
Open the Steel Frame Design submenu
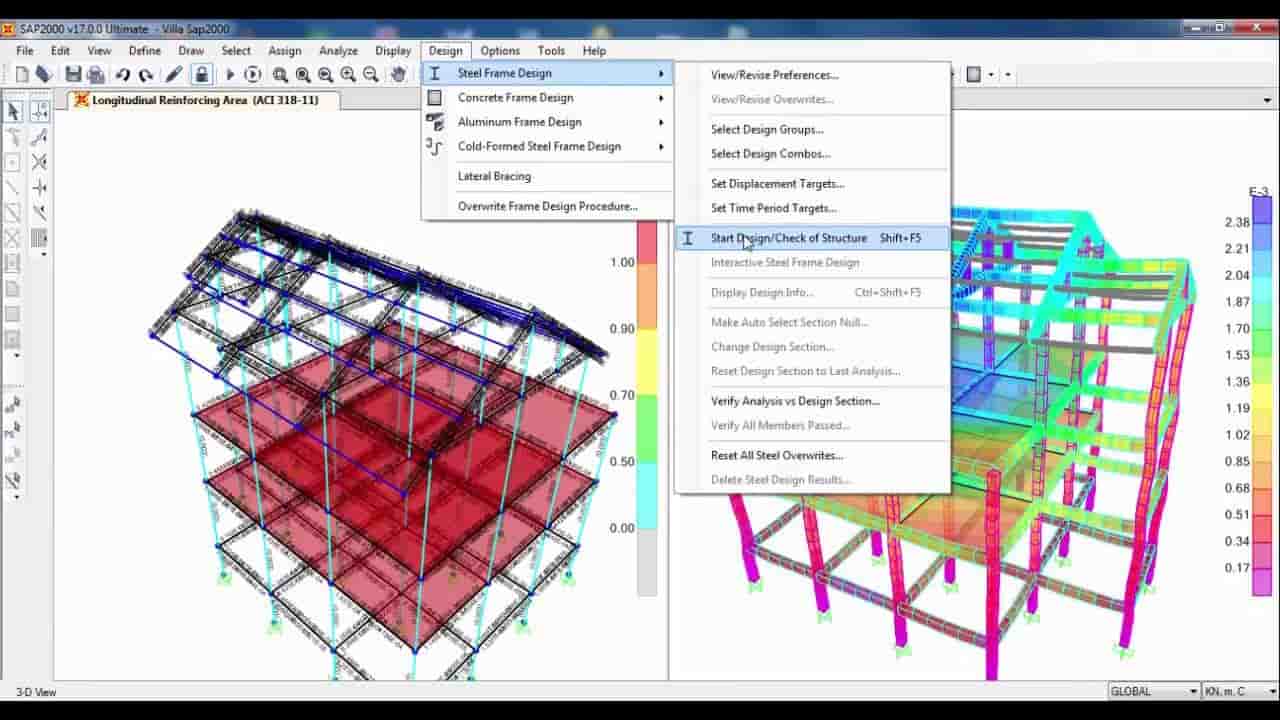(x=505, y=73)
